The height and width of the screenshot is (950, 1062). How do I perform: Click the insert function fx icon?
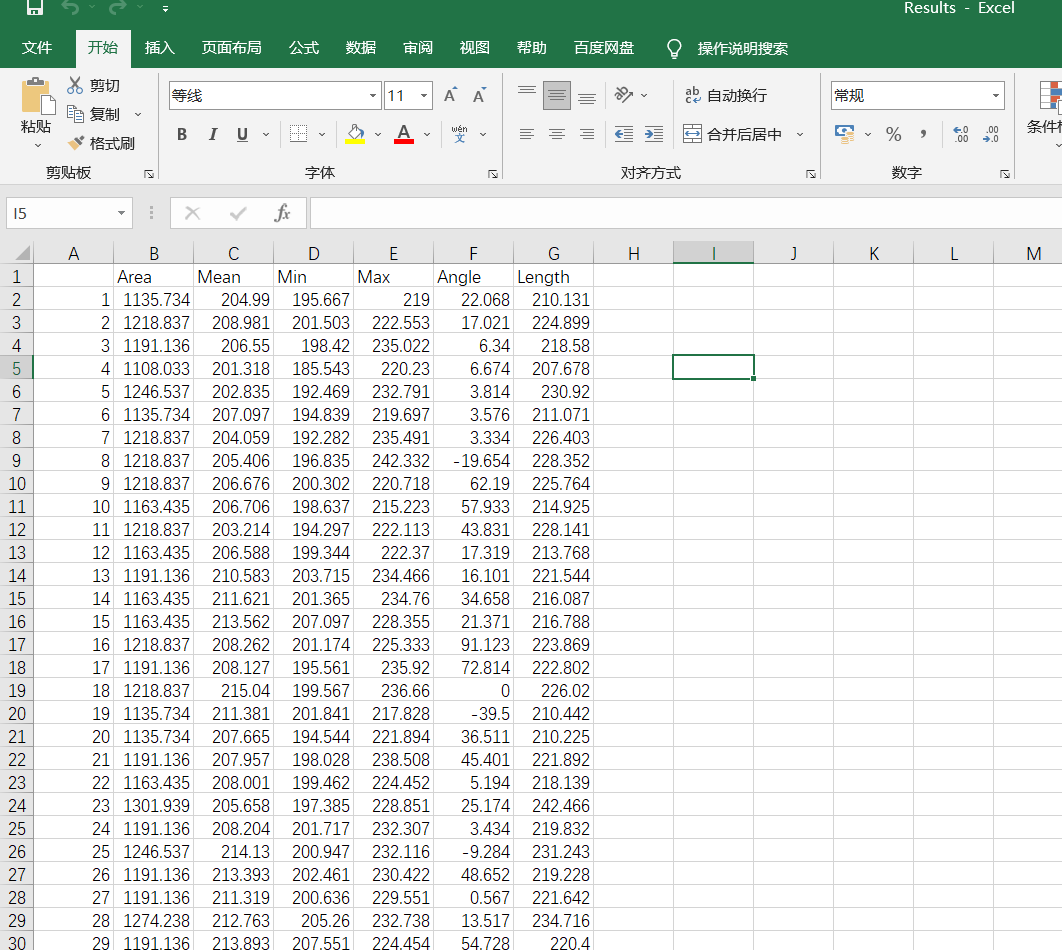pyautogui.click(x=282, y=213)
